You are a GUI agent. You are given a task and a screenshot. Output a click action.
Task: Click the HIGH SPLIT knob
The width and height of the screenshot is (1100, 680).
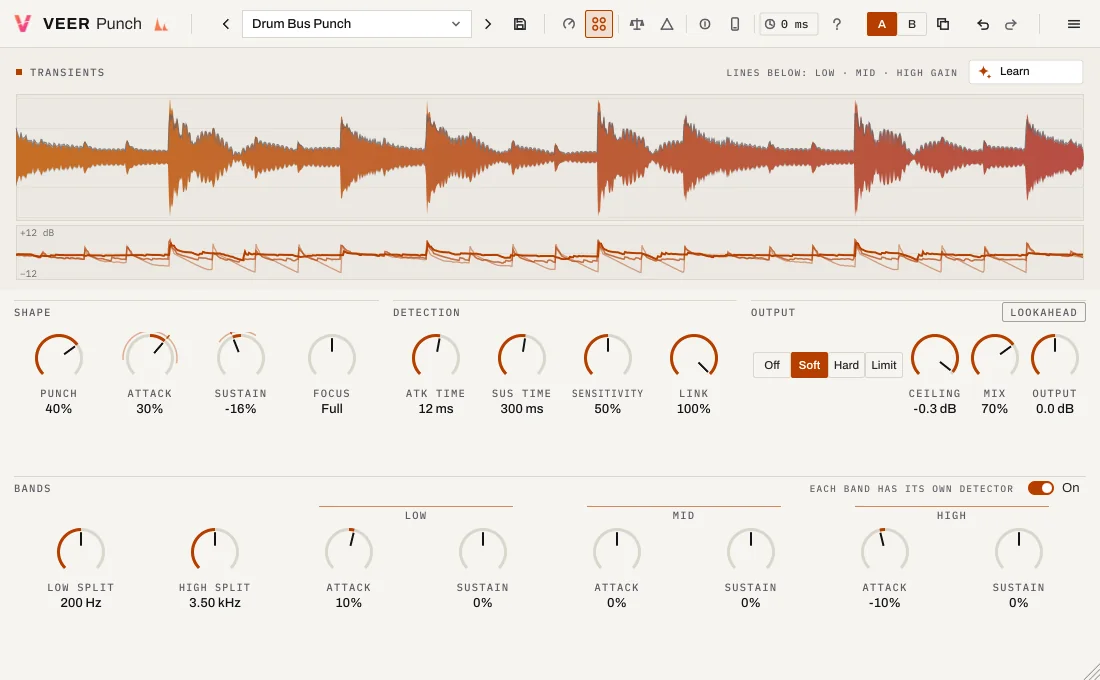[215, 551]
